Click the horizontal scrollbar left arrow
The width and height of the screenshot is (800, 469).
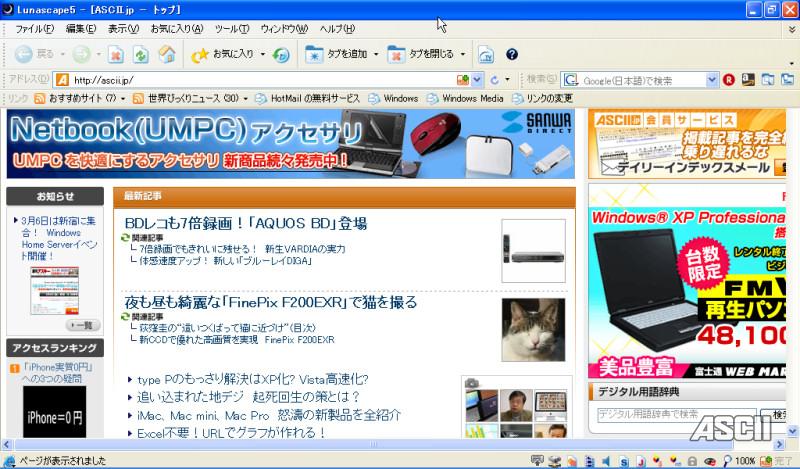click(x=6, y=444)
